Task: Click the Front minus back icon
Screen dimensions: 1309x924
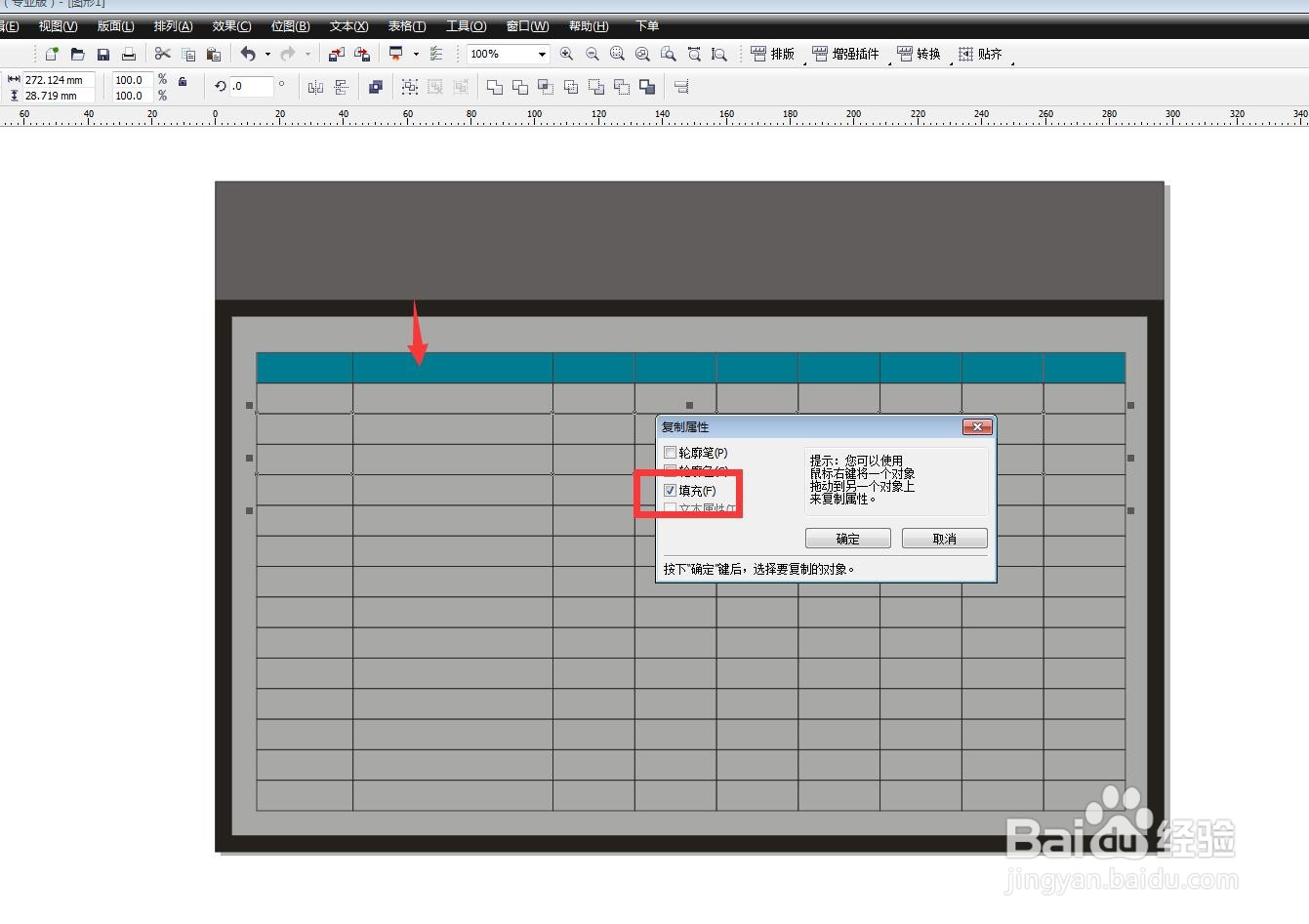Action: click(596, 88)
